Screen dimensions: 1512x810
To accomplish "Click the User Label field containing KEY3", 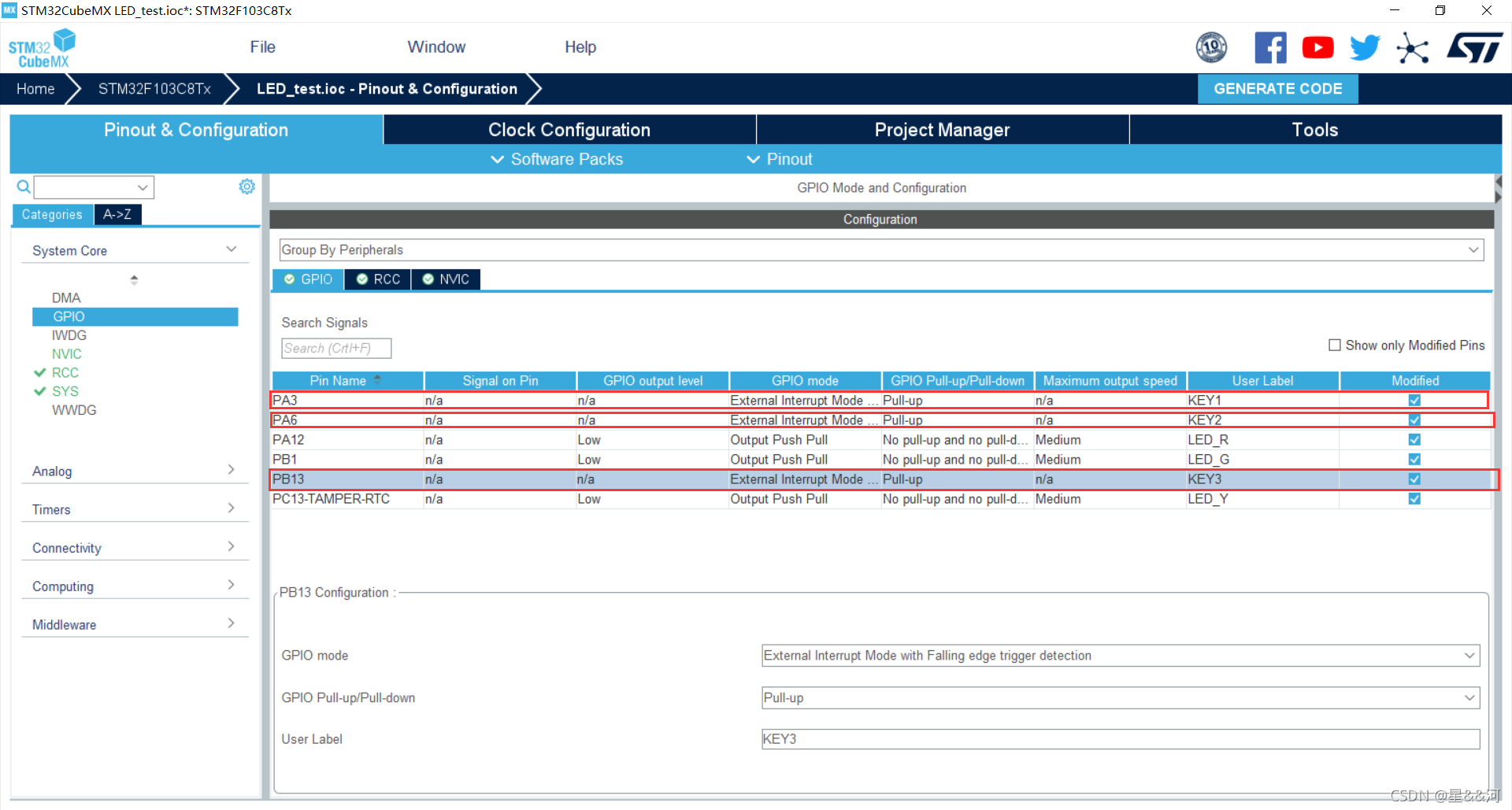I will click(x=1120, y=738).
